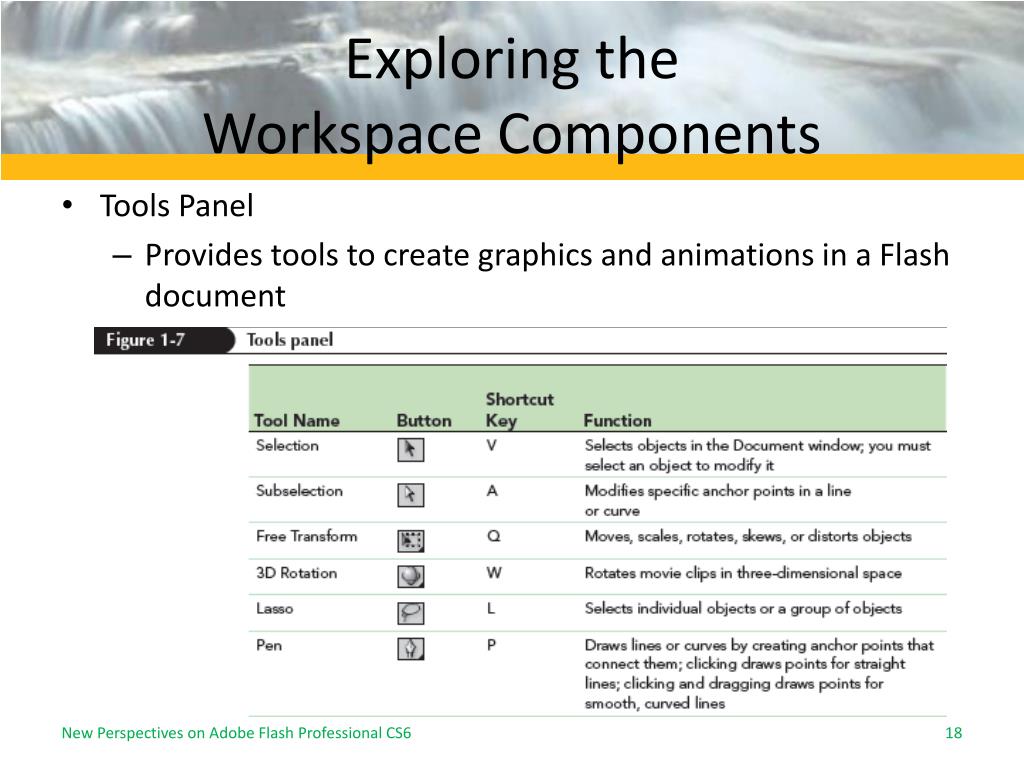Click the 'Selection' tool name cell

coord(287,445)
